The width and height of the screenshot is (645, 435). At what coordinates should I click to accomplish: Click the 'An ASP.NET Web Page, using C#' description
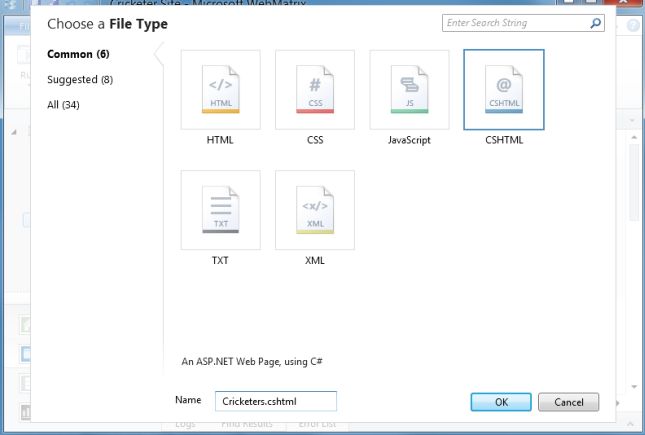(252, 362)
